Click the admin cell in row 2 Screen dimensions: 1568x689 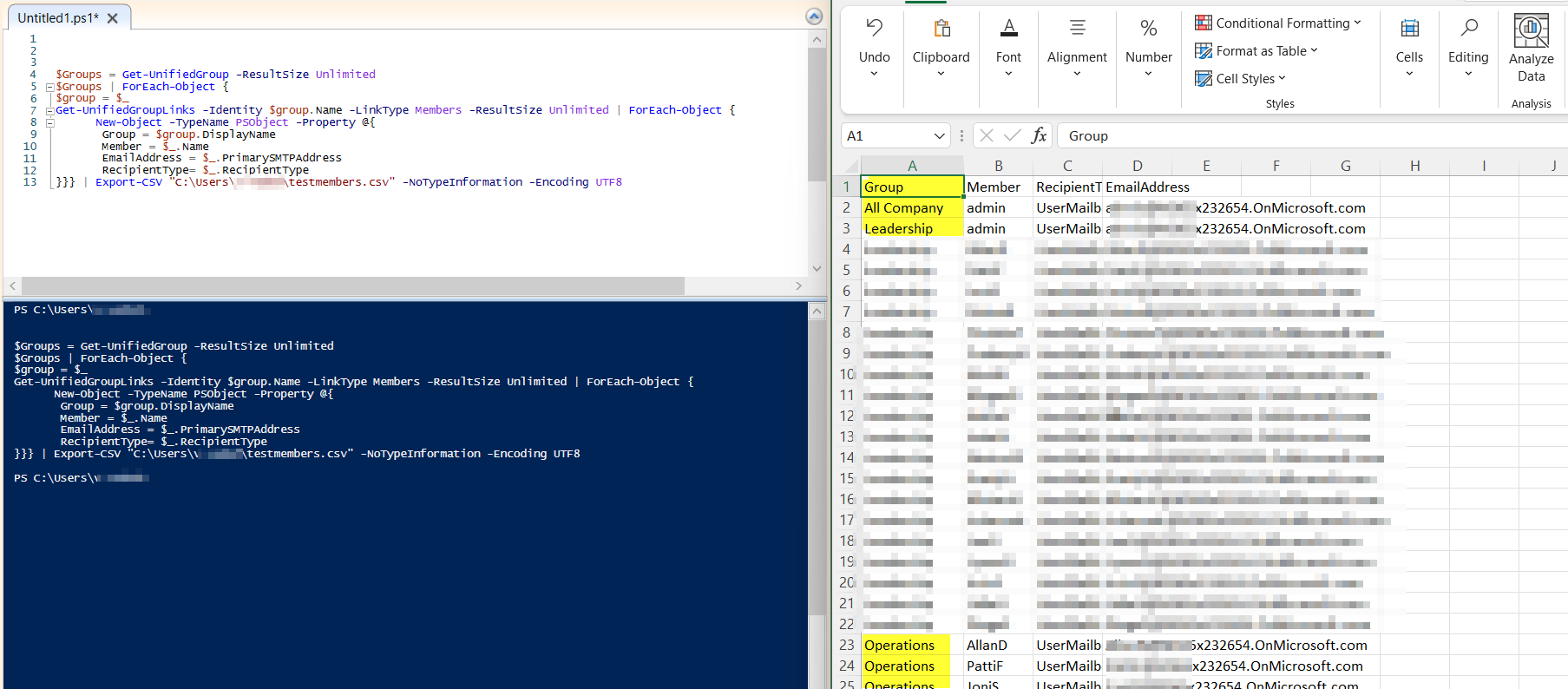pyautogui.click(x=998, y=207)
